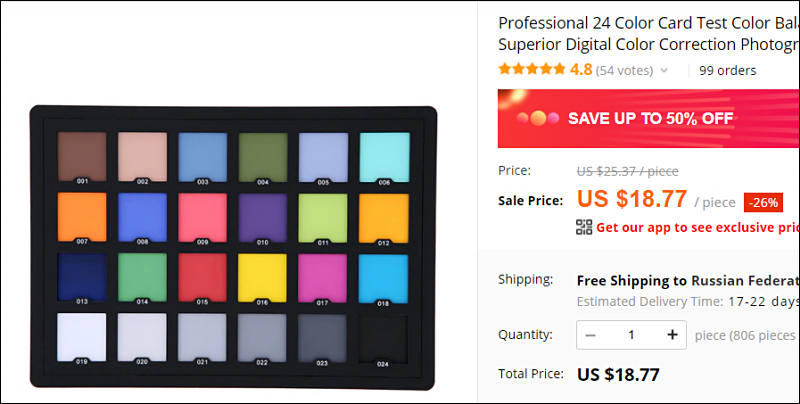Click the 99 orders text
The width and height of the screenshot is (800, 404).
pos(728,70)
